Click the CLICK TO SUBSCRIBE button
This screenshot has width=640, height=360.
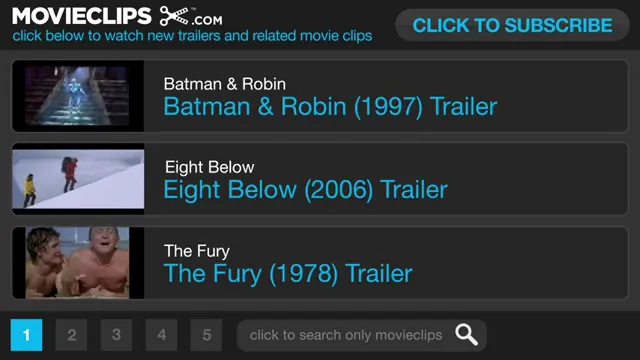512,25
